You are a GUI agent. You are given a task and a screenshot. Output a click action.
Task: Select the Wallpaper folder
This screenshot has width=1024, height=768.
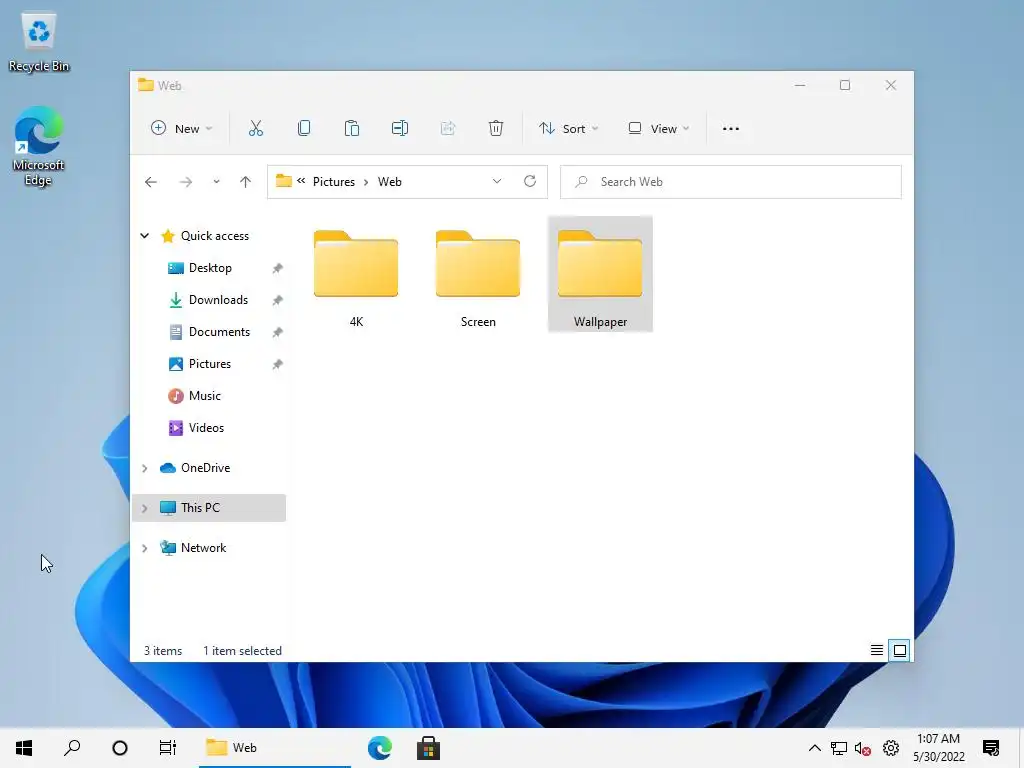pos(600,275)
